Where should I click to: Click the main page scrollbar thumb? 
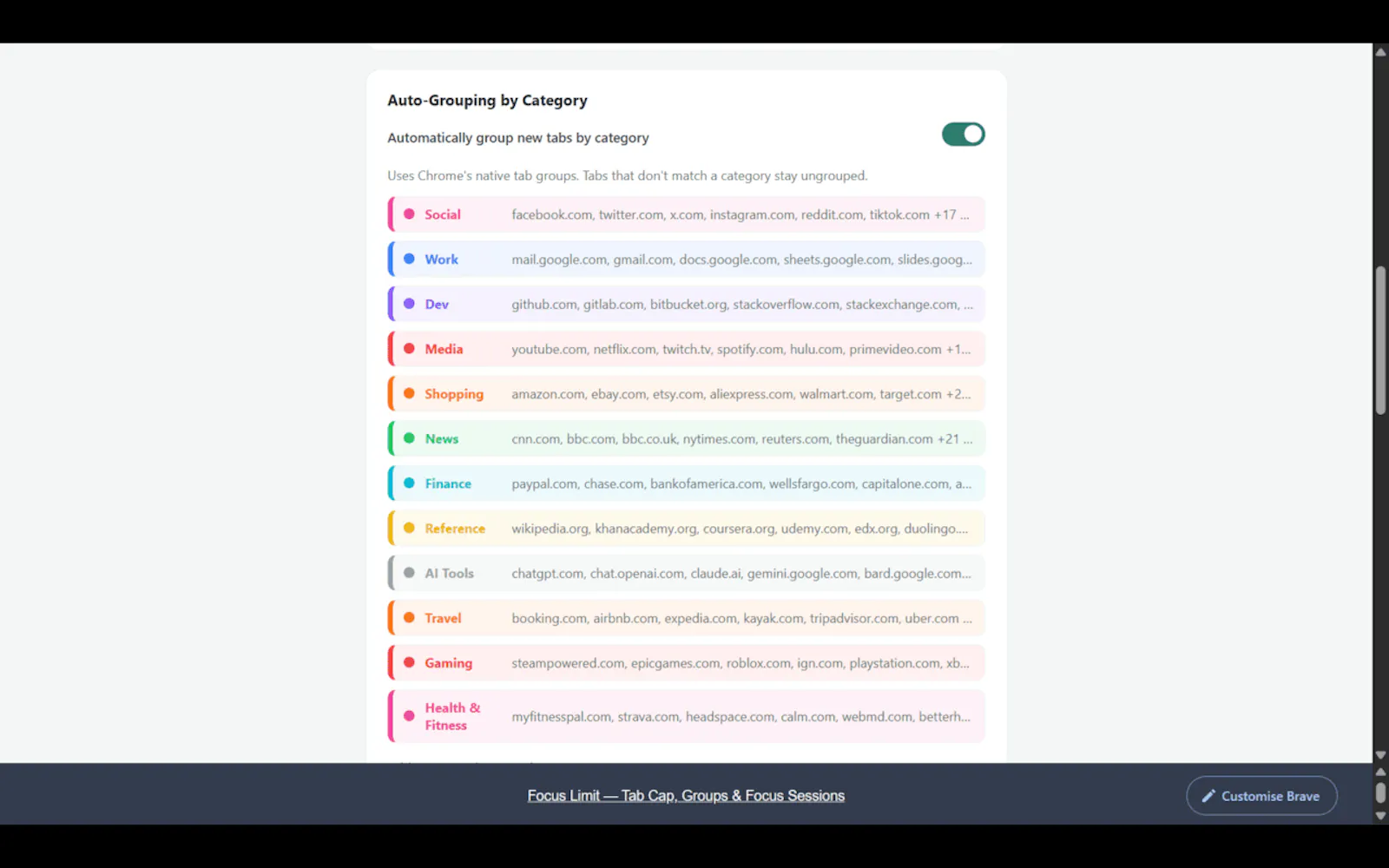pos(1380,340)
